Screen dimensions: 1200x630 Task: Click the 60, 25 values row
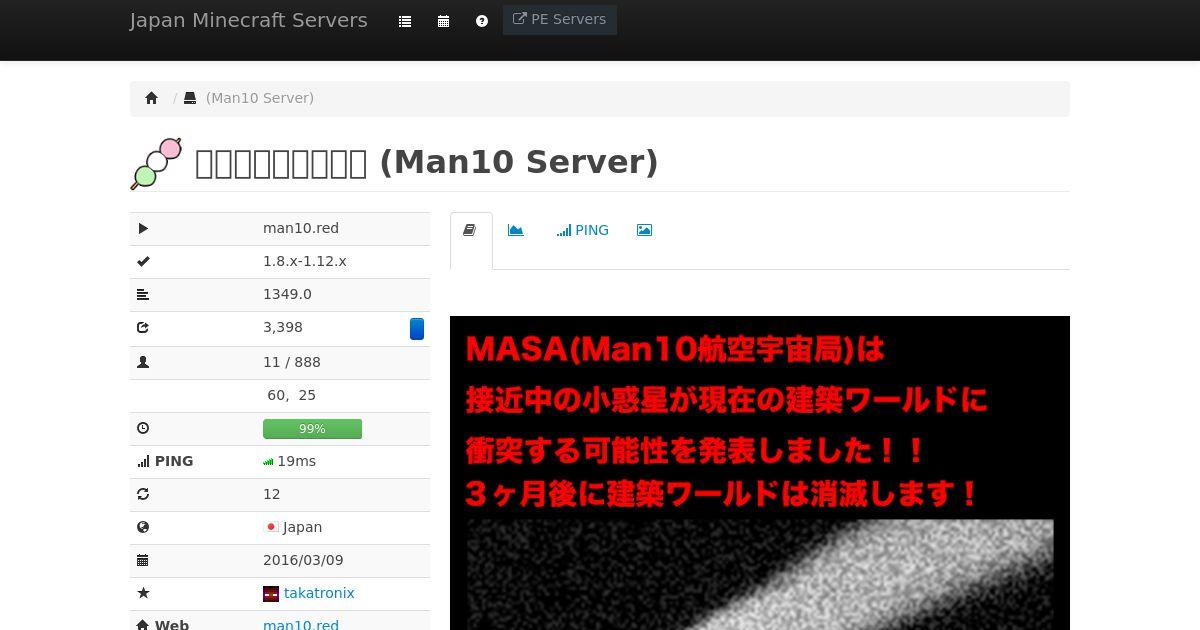coord(280,396)
